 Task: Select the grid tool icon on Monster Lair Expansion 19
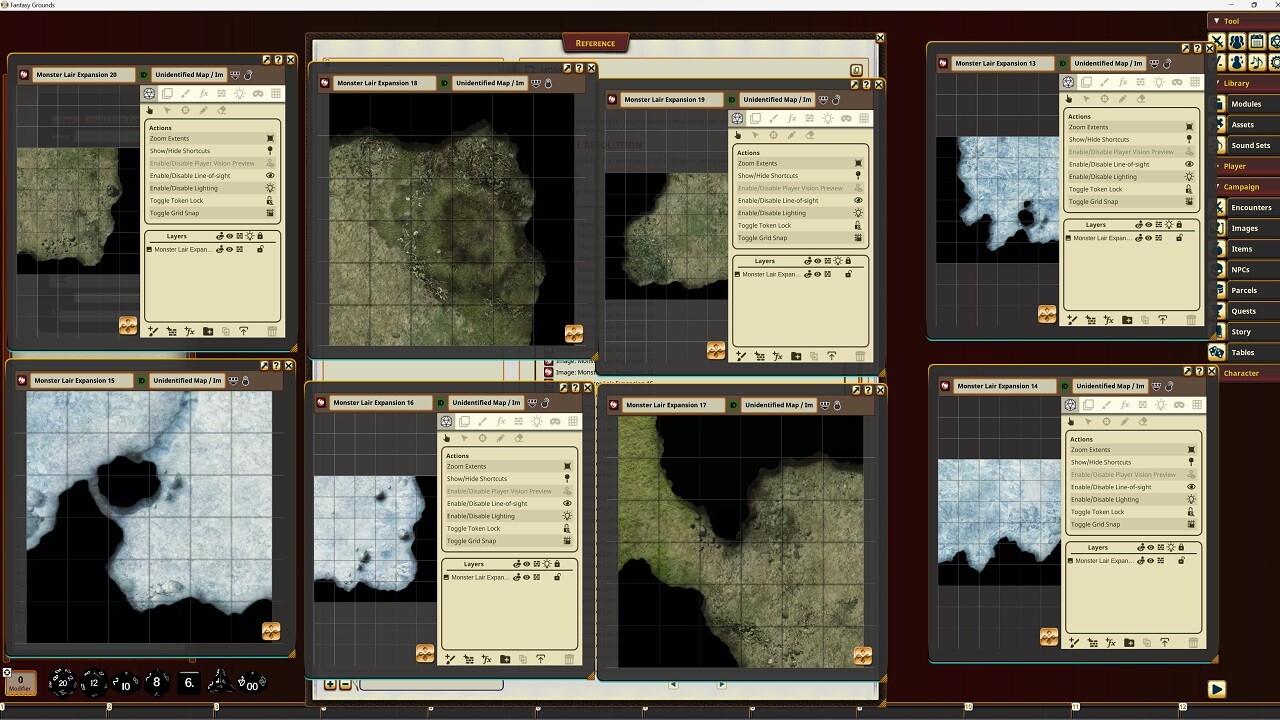[863, 117]
